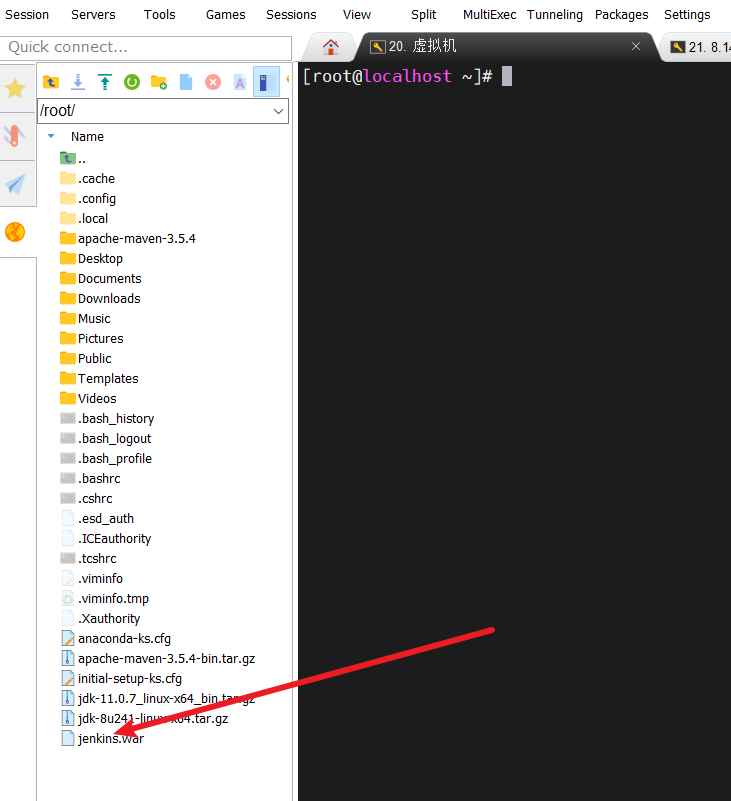The width and height of the screenshot is (731, 801).
Task: Click the Quick connect input field
Action: click(146, 47)
